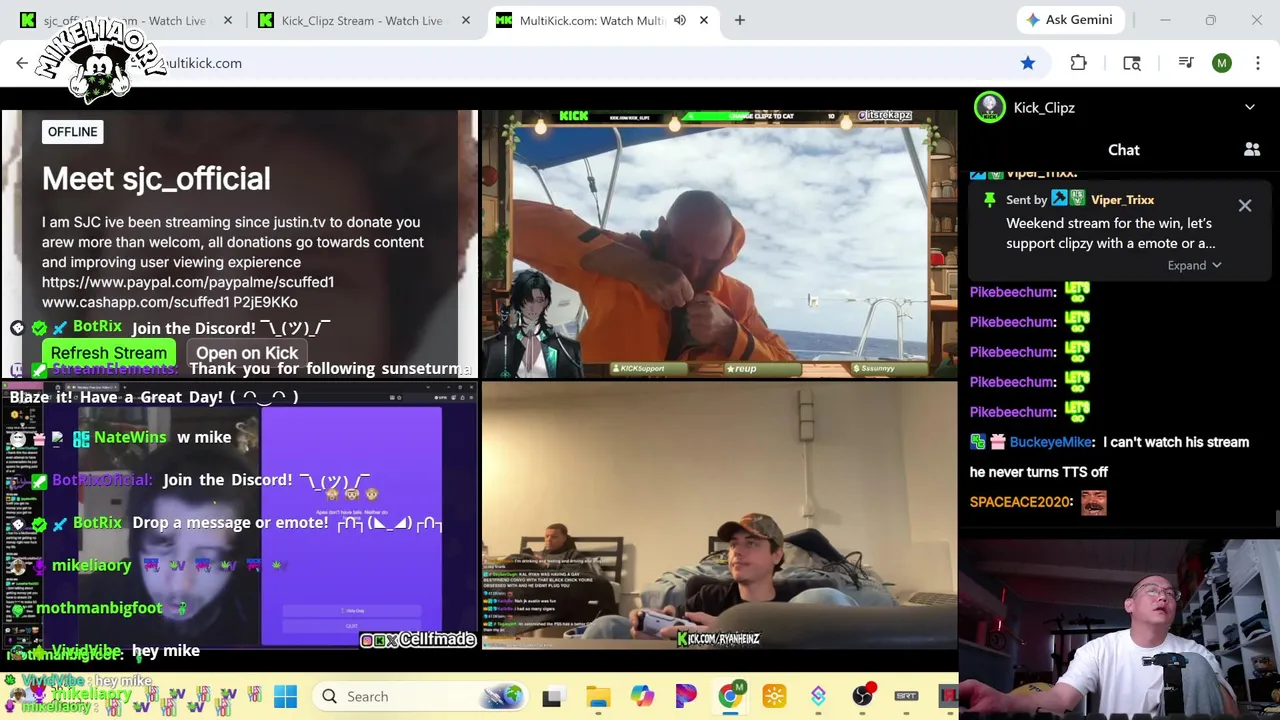1280x720 pixels.
Task: Open Task View in taskbar
Action: point(552,696)
